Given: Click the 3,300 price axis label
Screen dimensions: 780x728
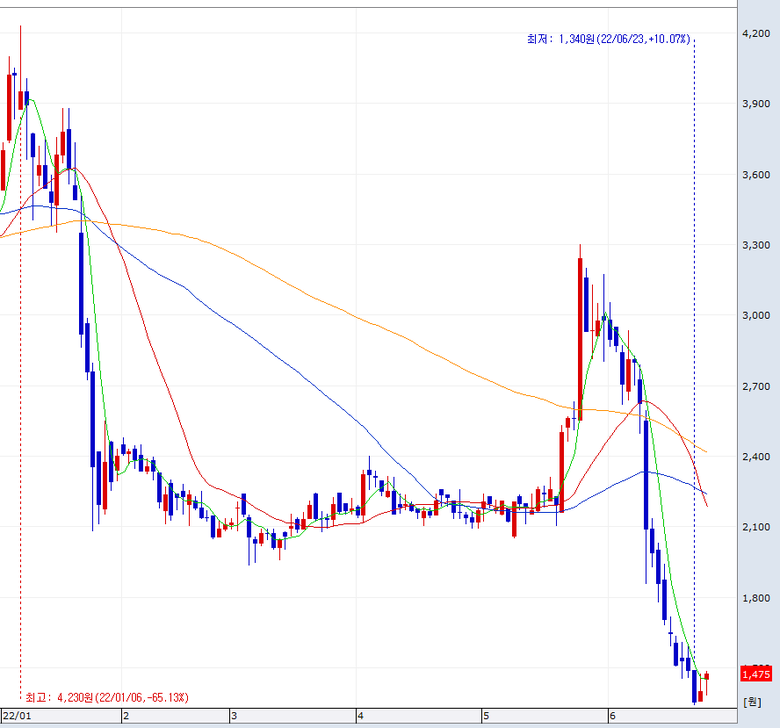Looking at the screenshot, I should pos(756,245).
